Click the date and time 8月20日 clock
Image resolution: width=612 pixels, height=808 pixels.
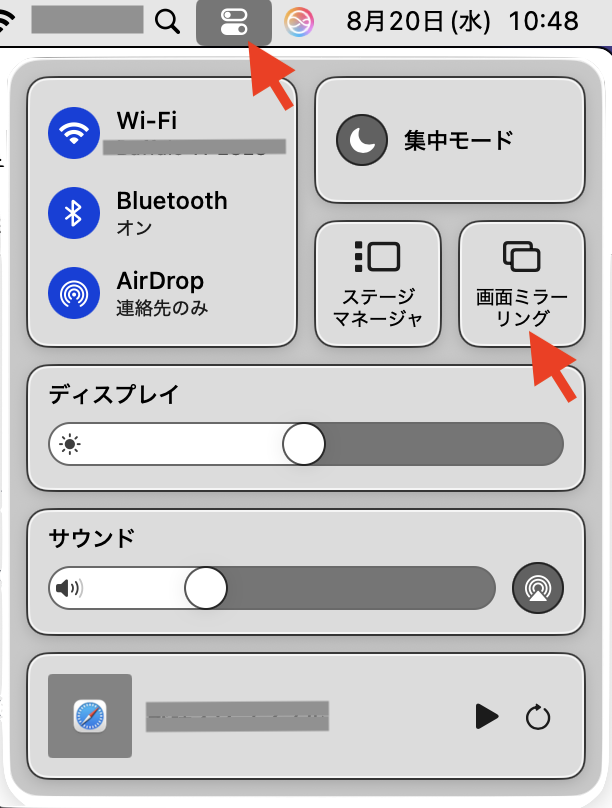tap(462, 22)
